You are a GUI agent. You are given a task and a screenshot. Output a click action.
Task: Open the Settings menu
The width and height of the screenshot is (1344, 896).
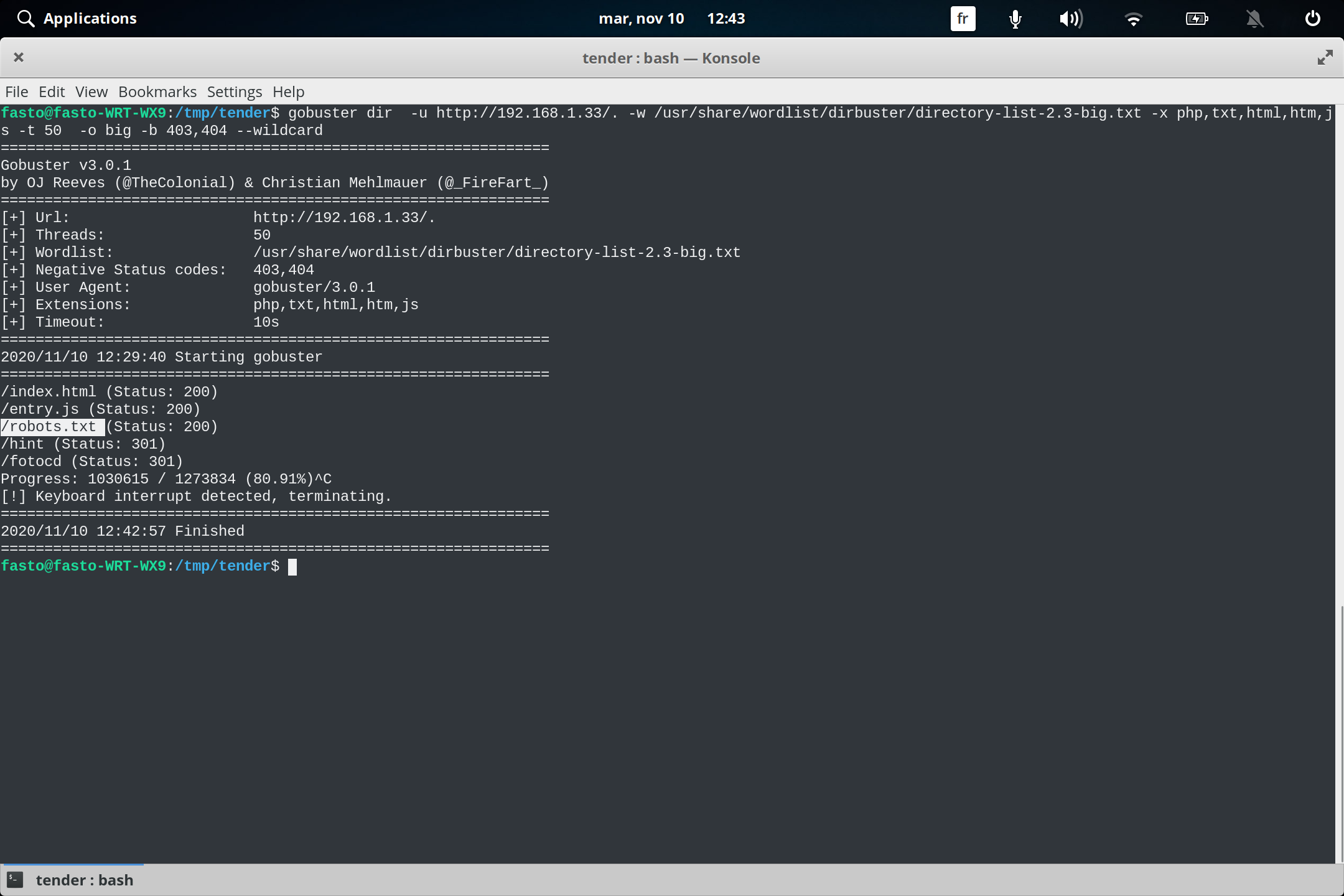click(234, 91)
